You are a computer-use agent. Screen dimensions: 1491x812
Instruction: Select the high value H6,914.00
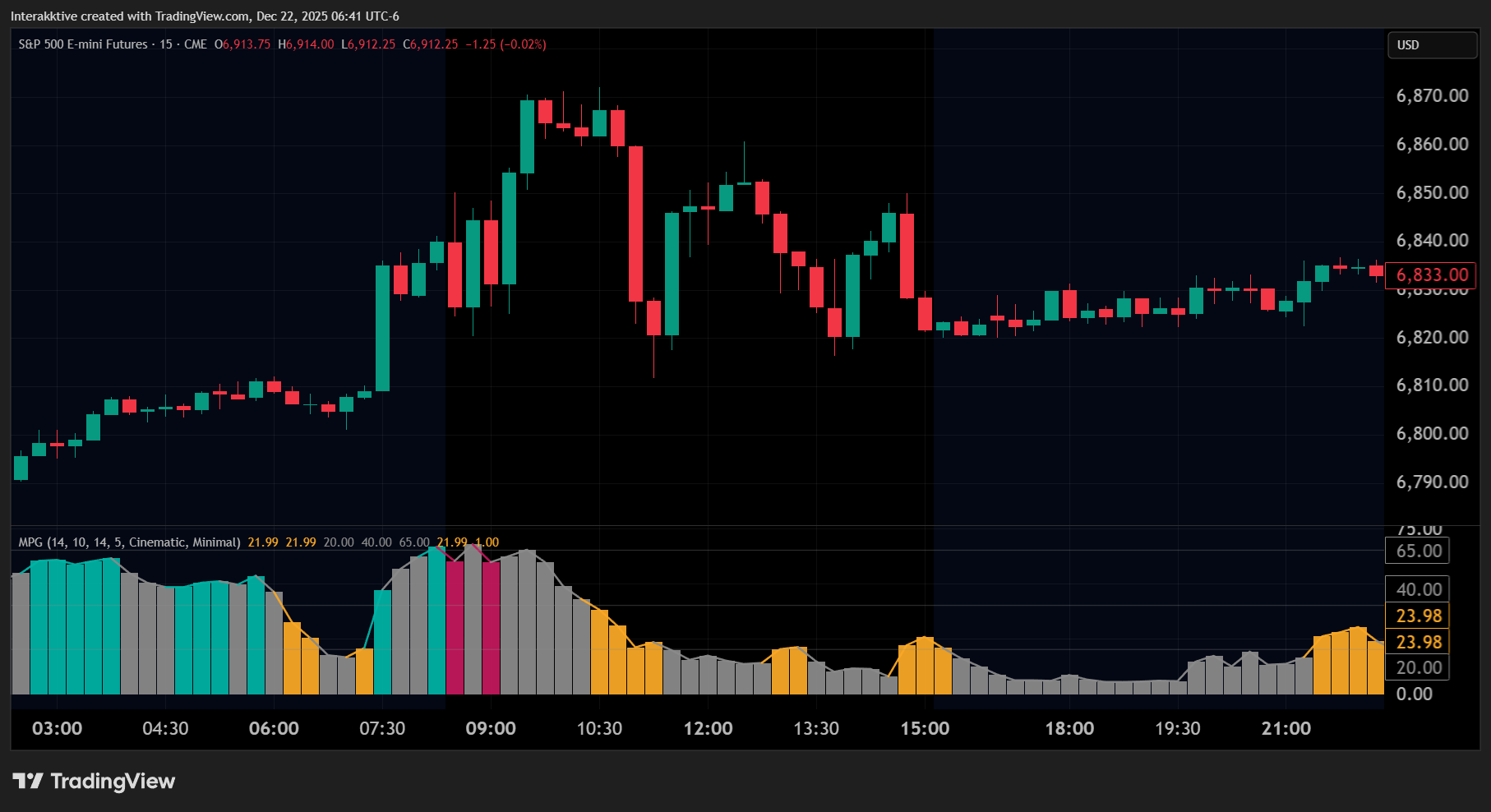[306, 44]
